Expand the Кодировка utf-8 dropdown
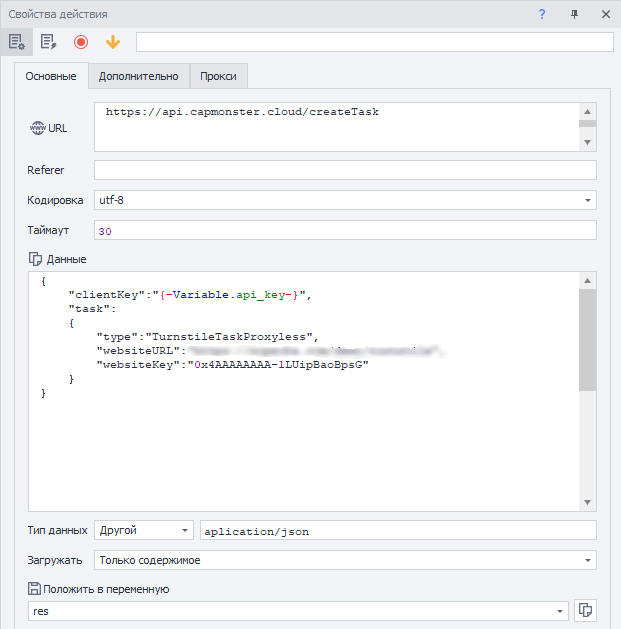The width and height of the screenshot is (621, 629). [586, 200]
